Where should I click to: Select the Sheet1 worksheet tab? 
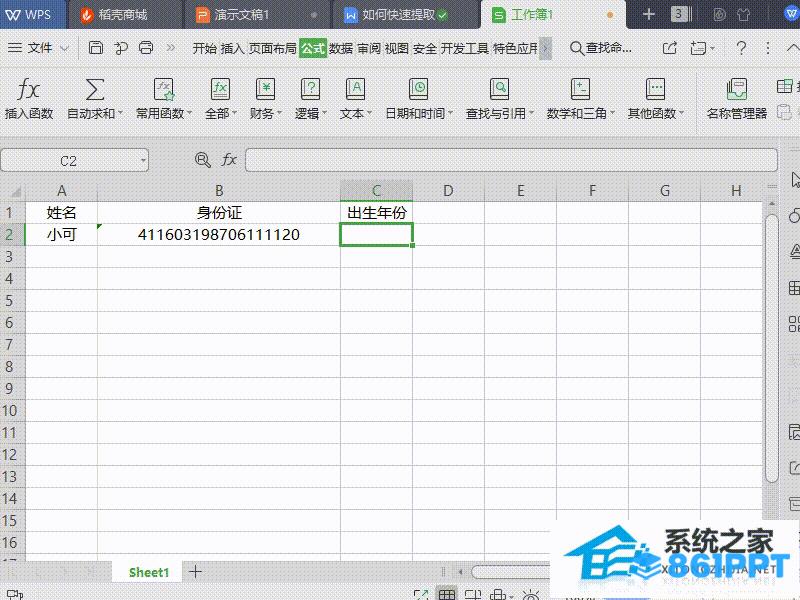point(148,572)
